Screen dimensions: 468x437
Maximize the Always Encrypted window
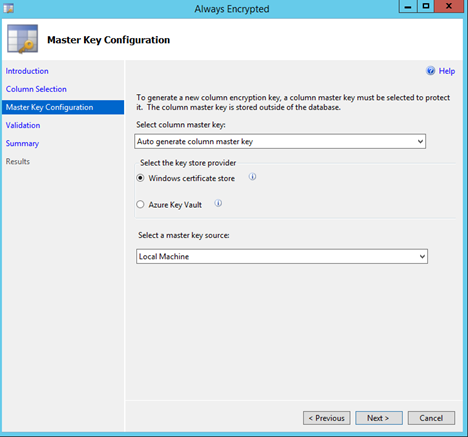(426, 6)
